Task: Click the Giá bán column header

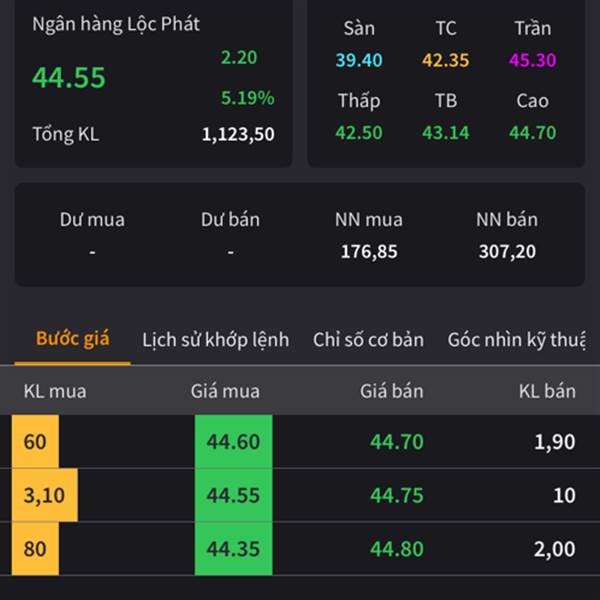Action: coord(391,391)
